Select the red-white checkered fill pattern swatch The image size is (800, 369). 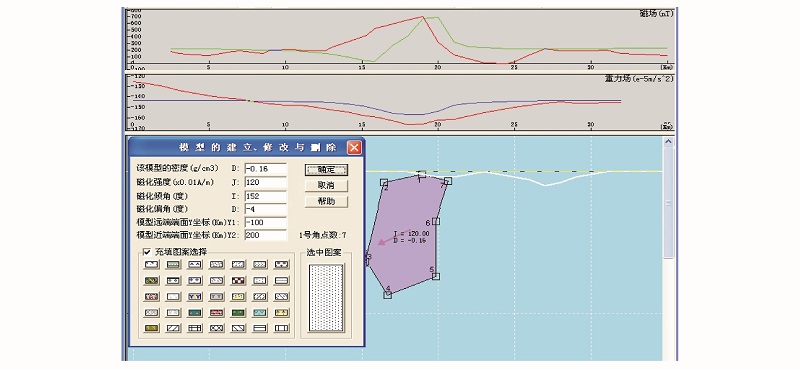click(238, 281)
